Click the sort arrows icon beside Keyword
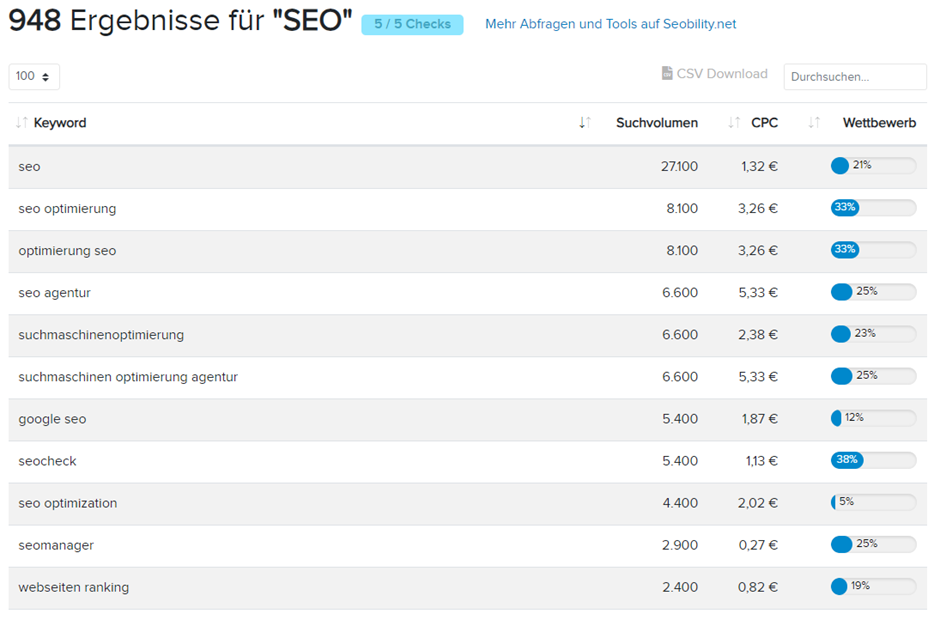The width and height of the screenshot is (940, 620). (x=21, y=123)
